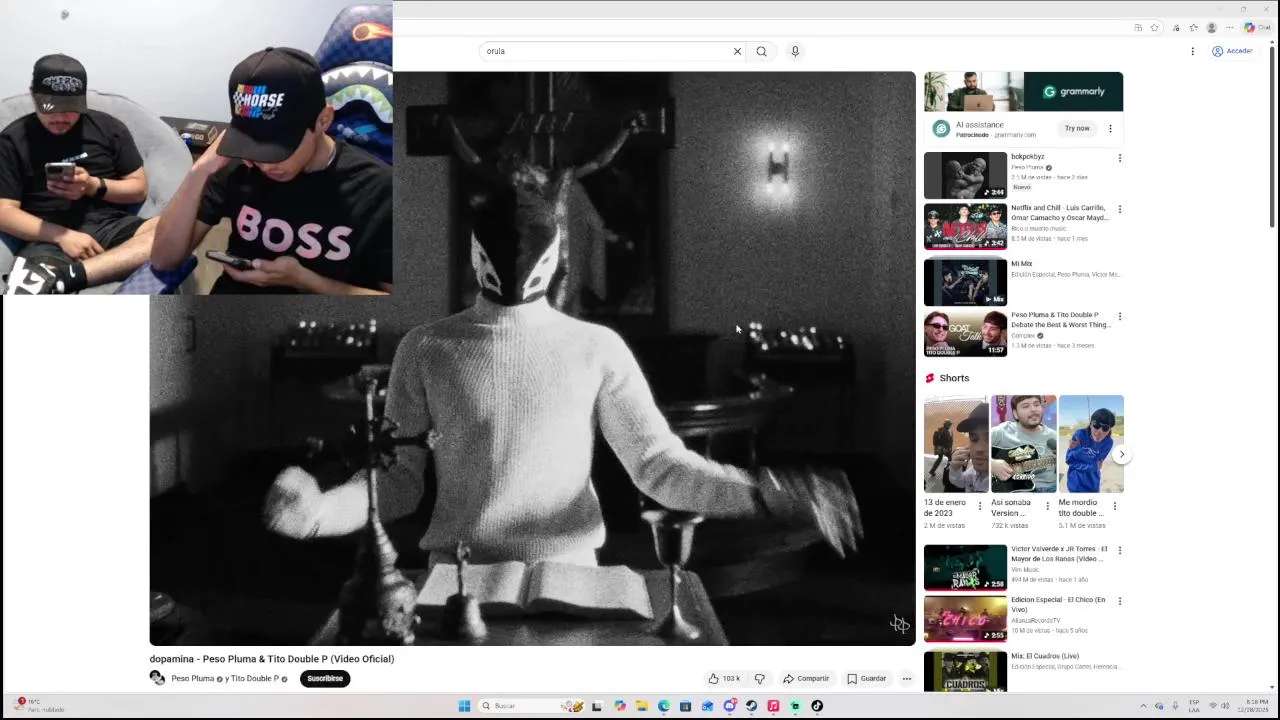Click the 'Shorts' section heading
The height and width of the screenshot is (720, 1280).
pos(954,378)
